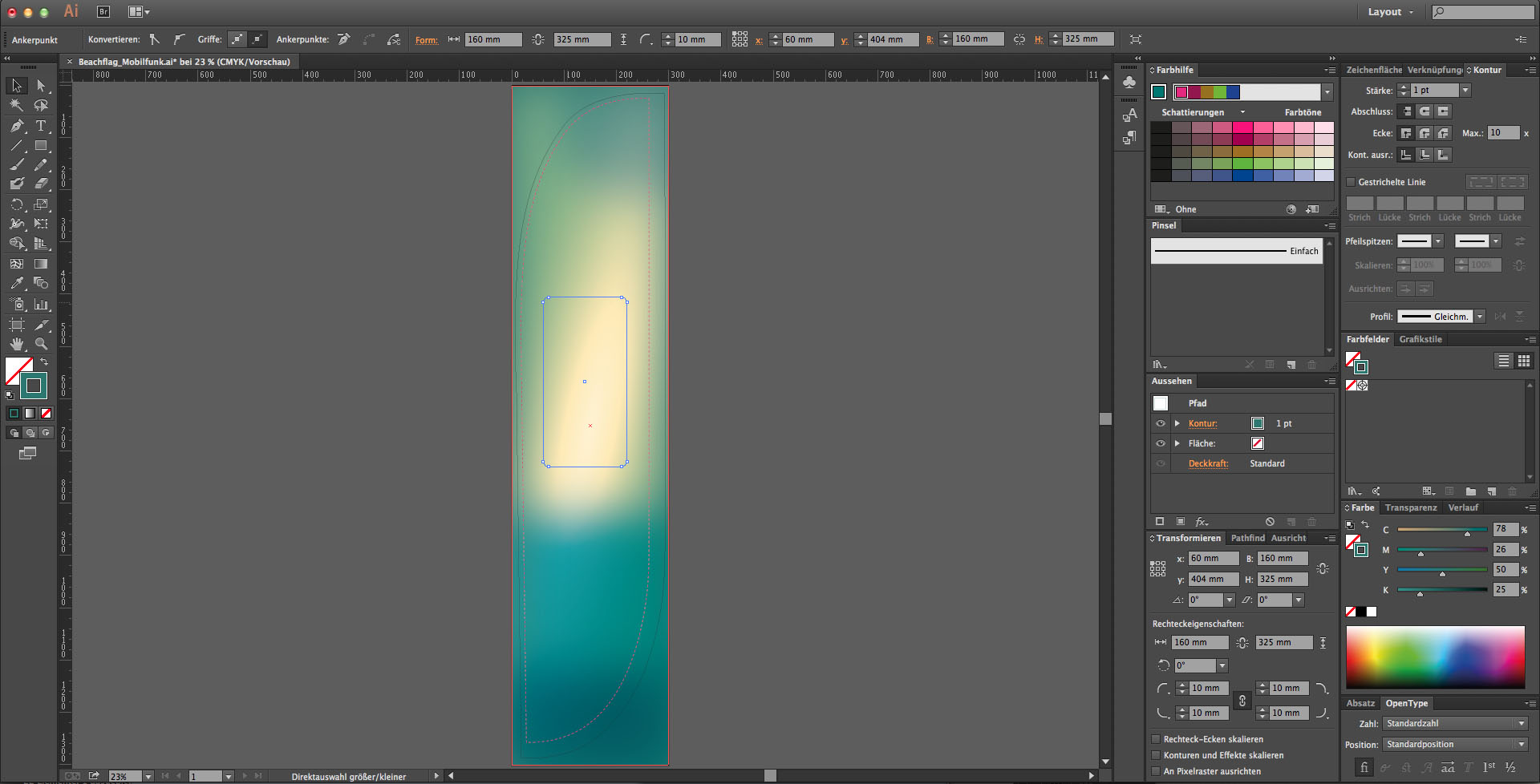
Task: Check Rechteck-Ecken skalieren option
Action: coord(1156,739)
